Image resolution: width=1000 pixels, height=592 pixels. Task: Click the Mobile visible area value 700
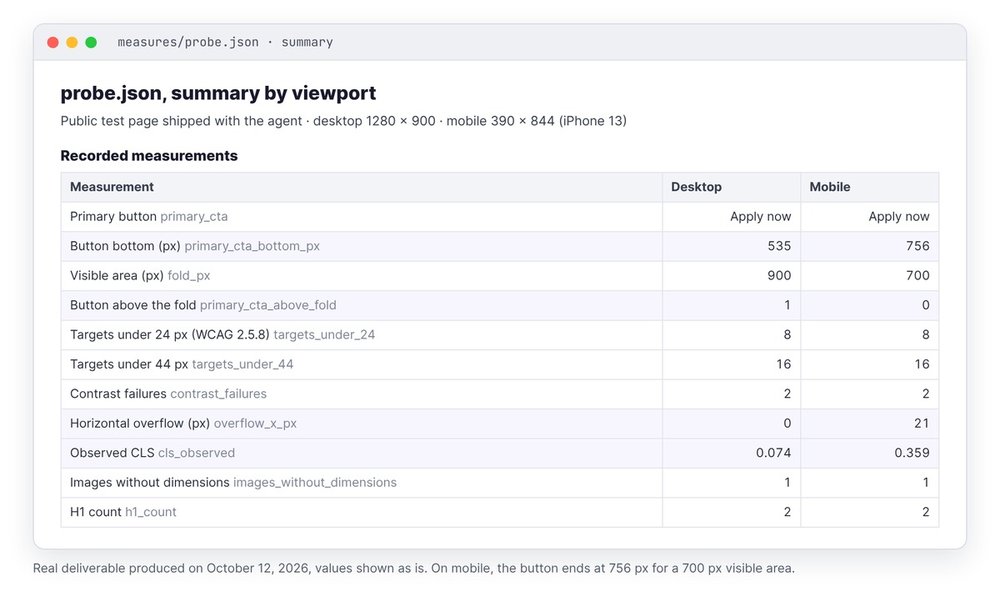tap(918, 275)
